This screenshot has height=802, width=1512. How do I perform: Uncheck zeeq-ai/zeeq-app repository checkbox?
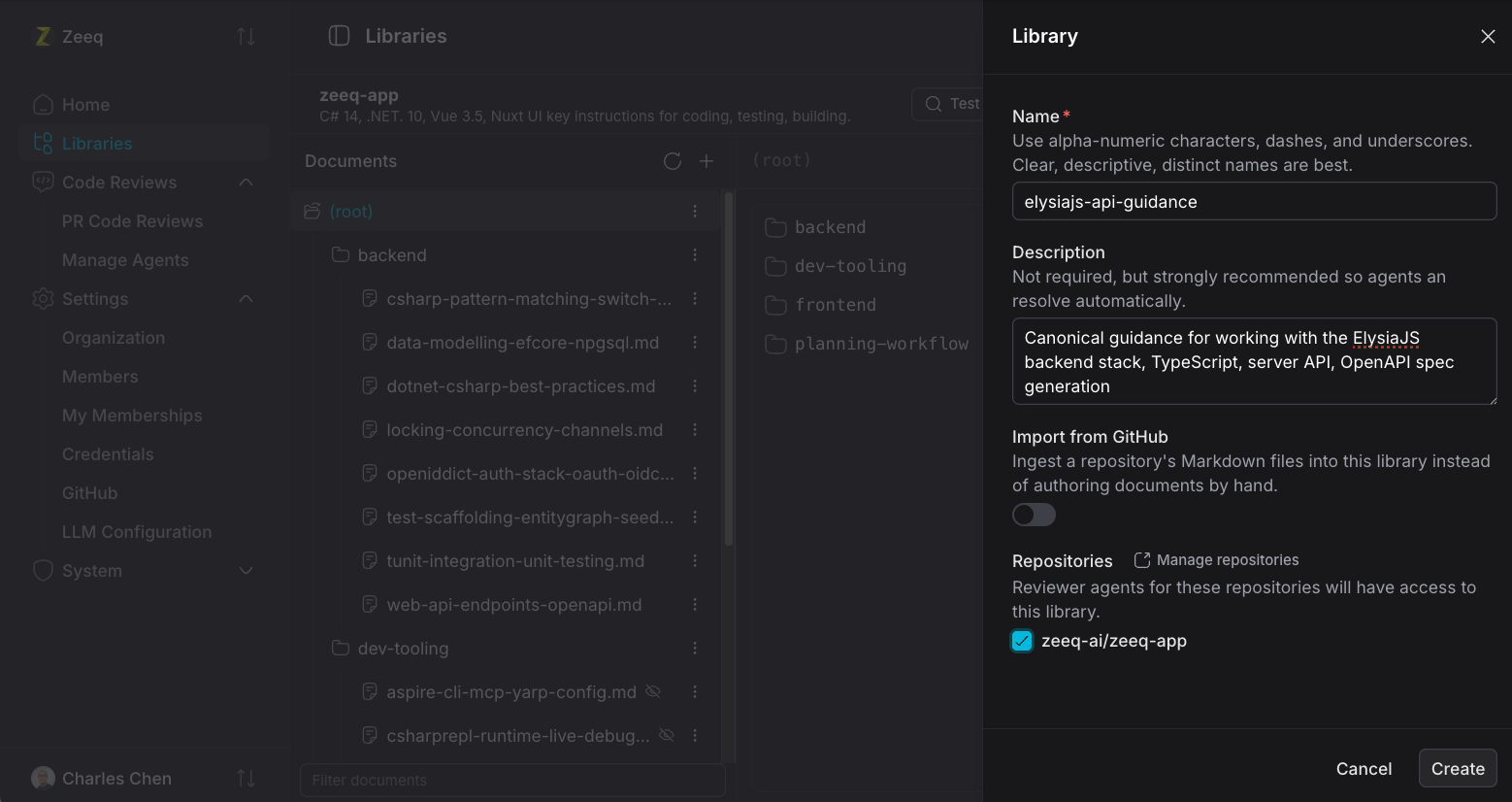point(1022,641)
